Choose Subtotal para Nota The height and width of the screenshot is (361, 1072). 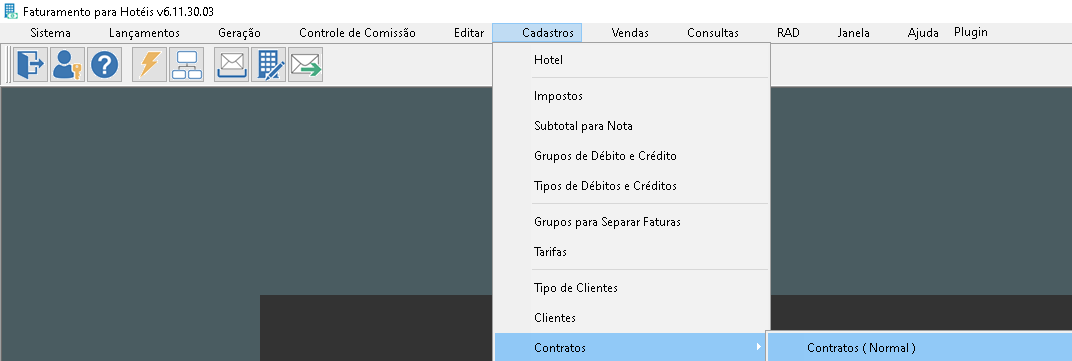[x=632, y=126]
